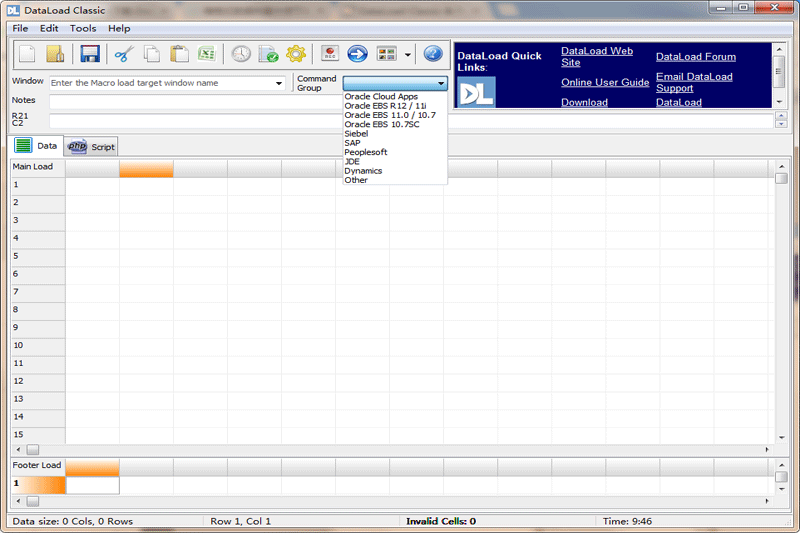Click Main Load horizontal scrollbar right arrow
800x533 pixels.
766,450
